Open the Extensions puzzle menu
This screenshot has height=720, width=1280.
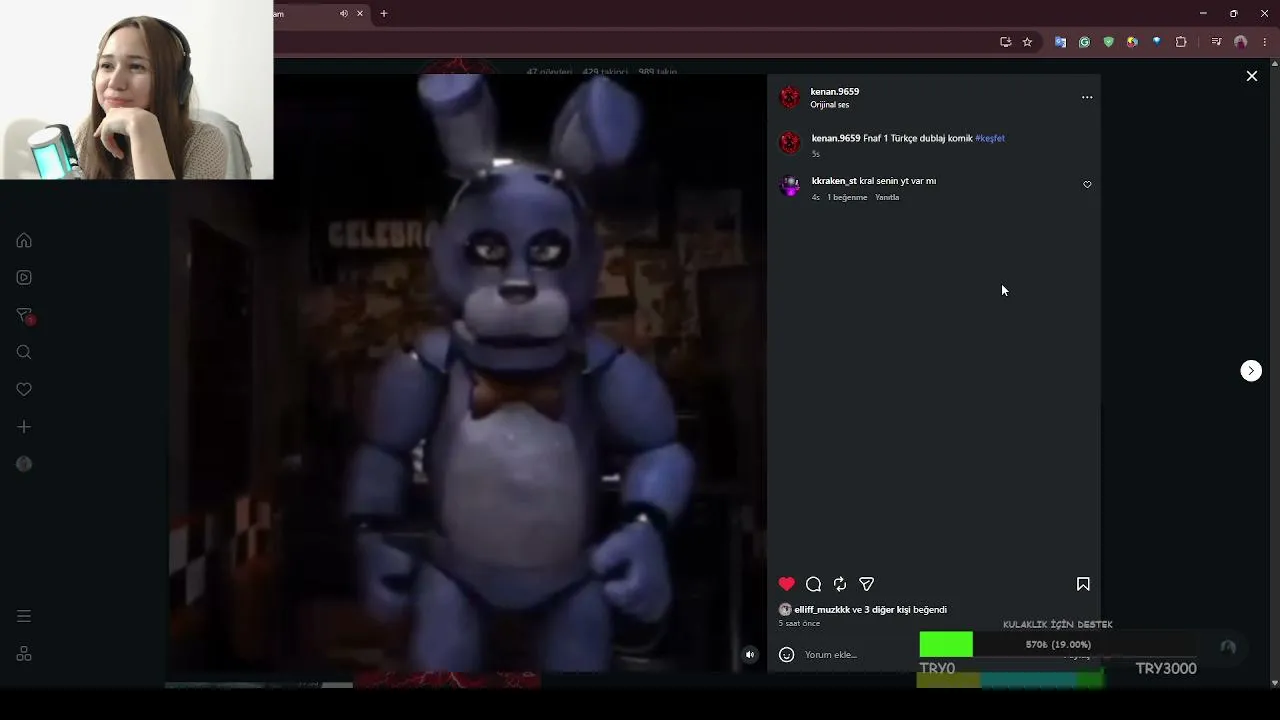pyautogui.click(x=1181, y=42)
